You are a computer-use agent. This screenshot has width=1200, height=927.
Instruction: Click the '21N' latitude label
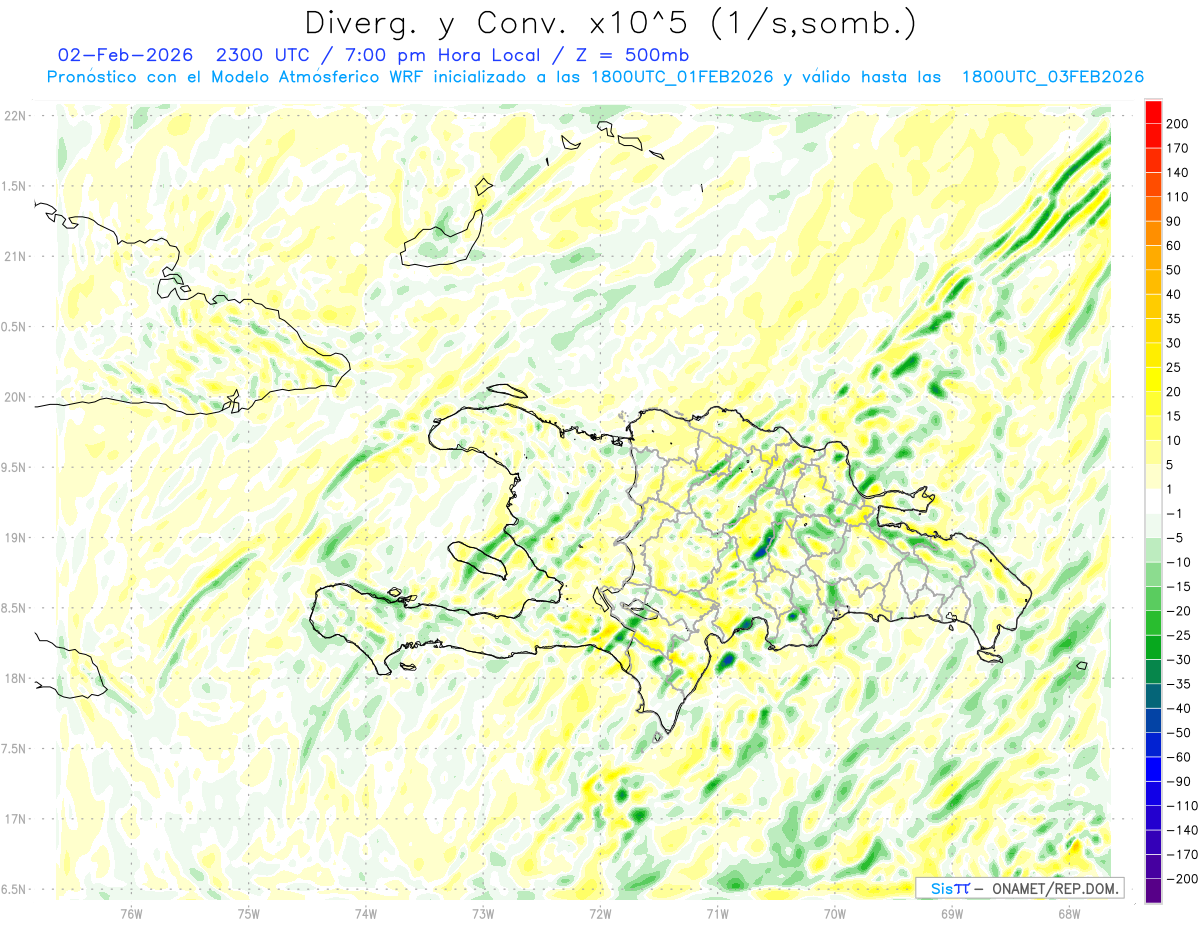click(15, 256)
